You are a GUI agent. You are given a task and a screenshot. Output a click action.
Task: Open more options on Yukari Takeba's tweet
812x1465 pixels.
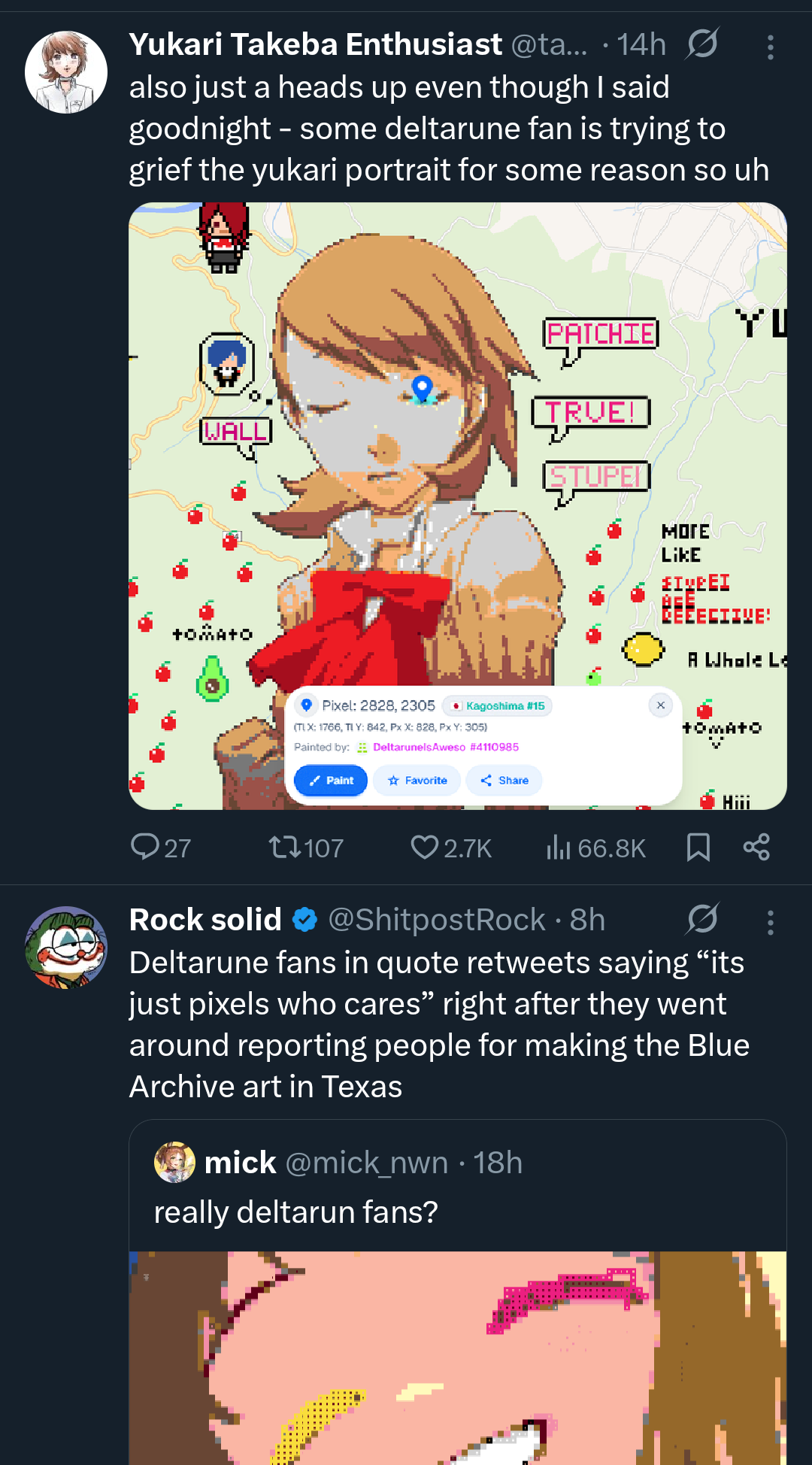(x=770, y=47)
